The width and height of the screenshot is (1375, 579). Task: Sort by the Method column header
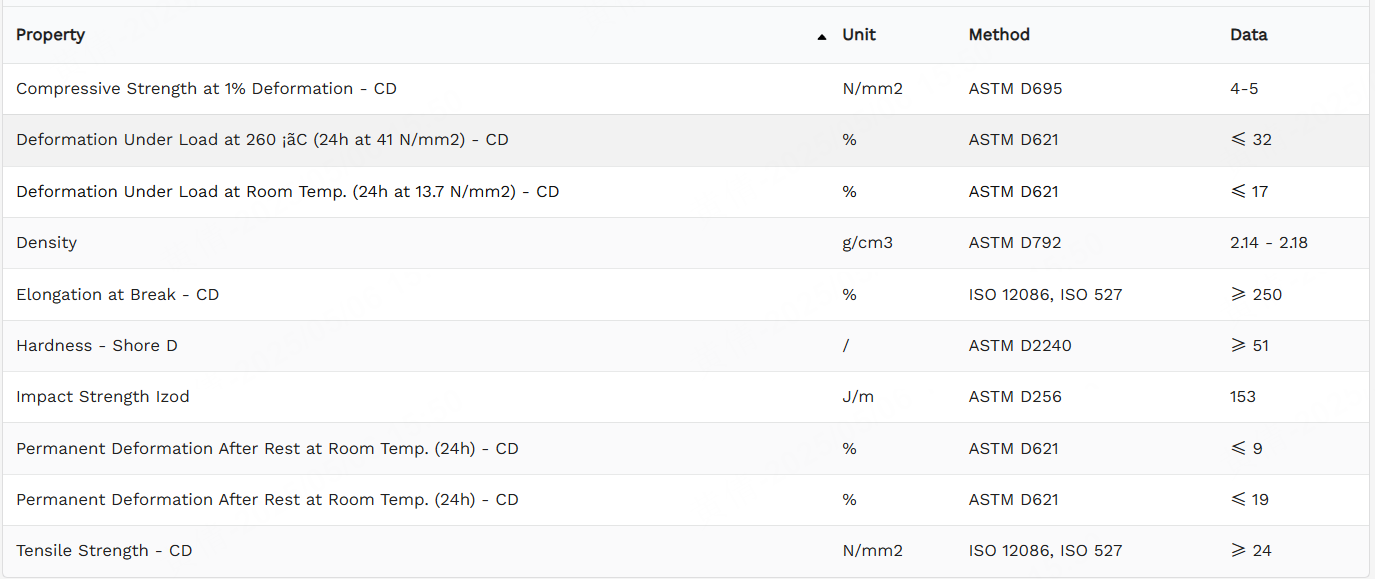(999, 35)
